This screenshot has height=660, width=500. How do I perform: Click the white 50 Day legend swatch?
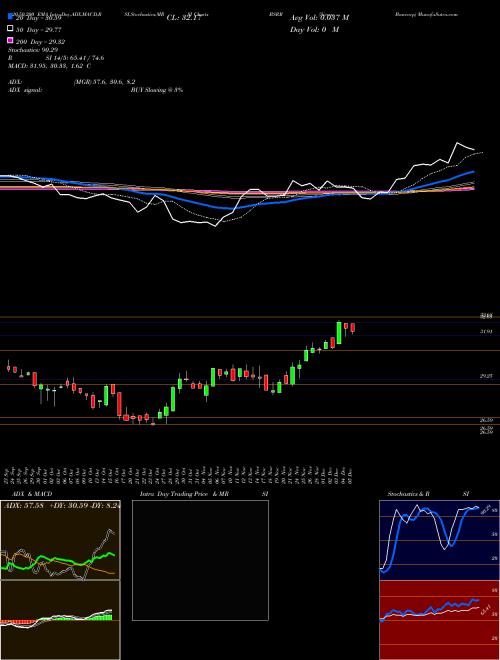(x=10, y=29)
